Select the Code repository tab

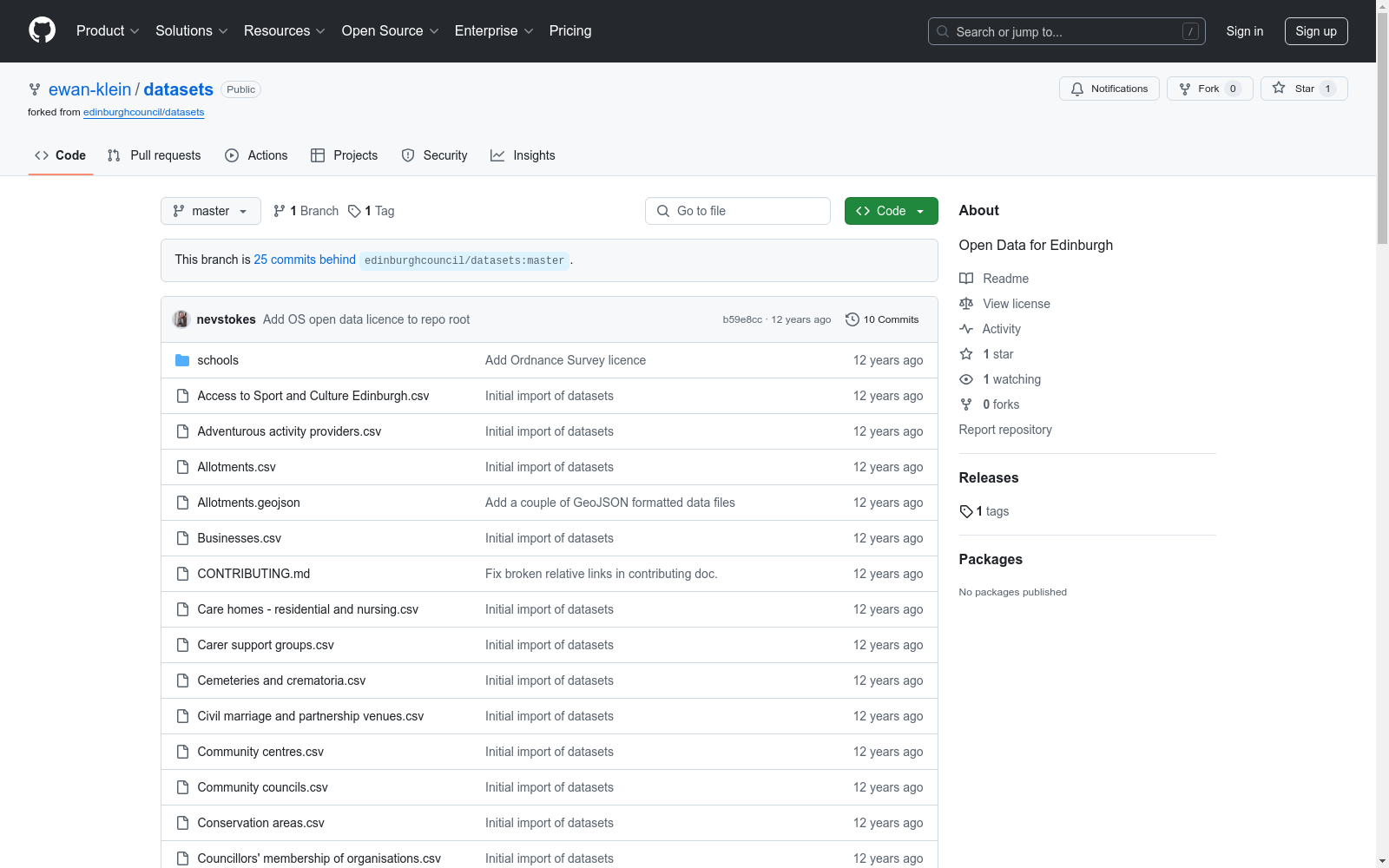click(60, 155)
